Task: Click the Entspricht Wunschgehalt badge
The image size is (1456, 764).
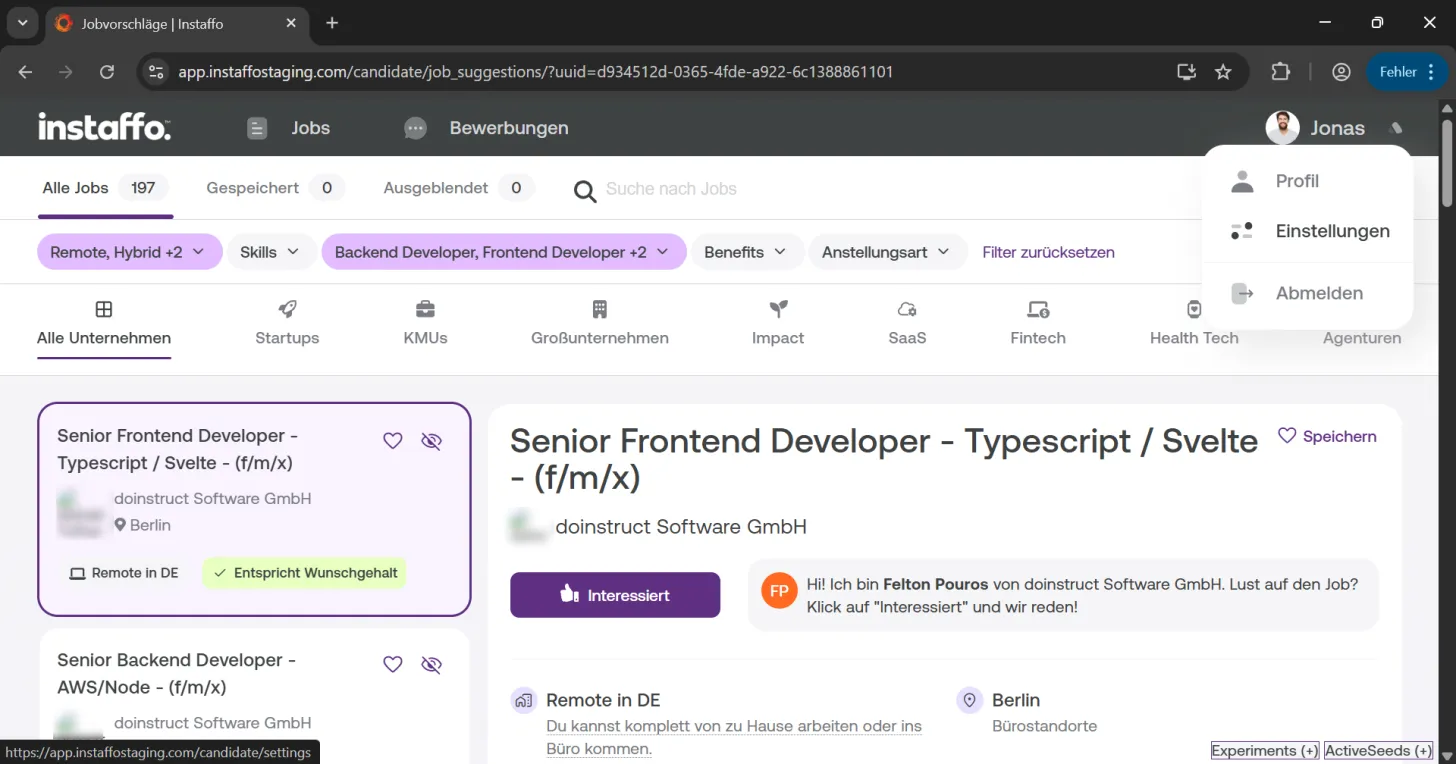Action: 305,573
